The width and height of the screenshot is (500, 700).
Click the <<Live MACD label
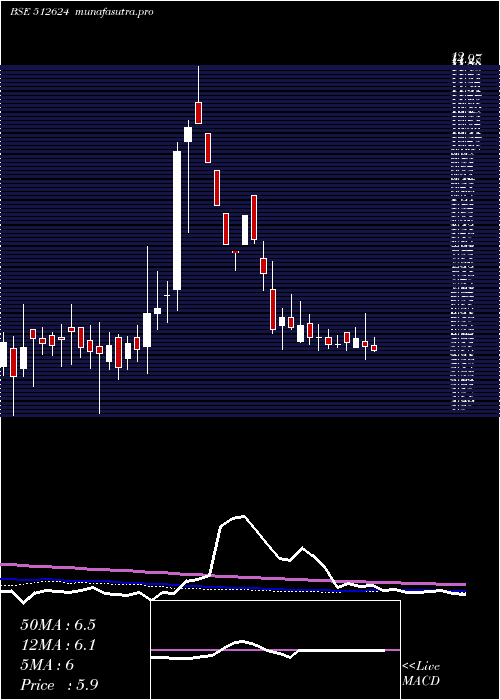pyautogui.click(x=421, y=674)
